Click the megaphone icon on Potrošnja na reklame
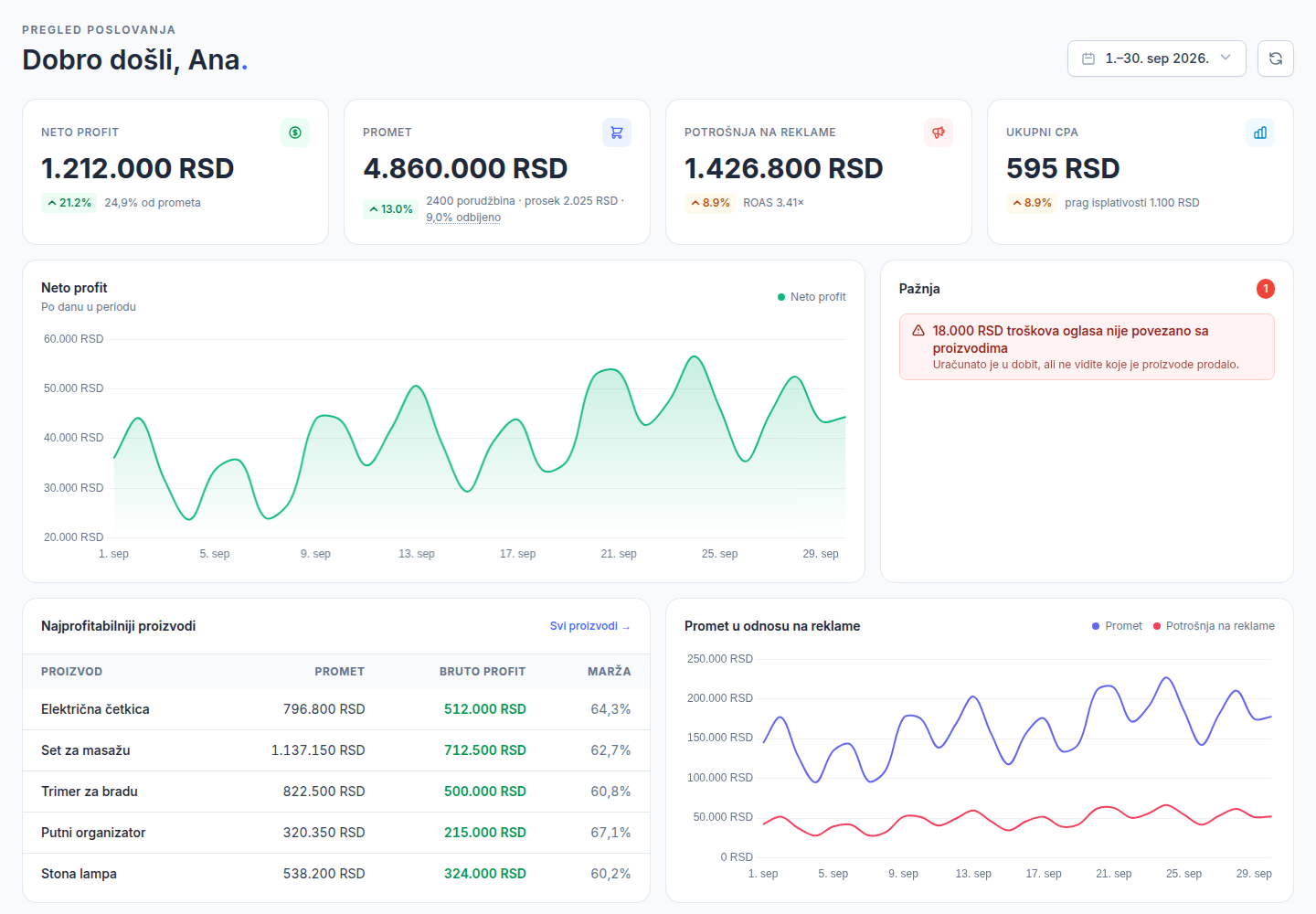The height and width of the screenshot is (914, 1316). pos(939,133)
